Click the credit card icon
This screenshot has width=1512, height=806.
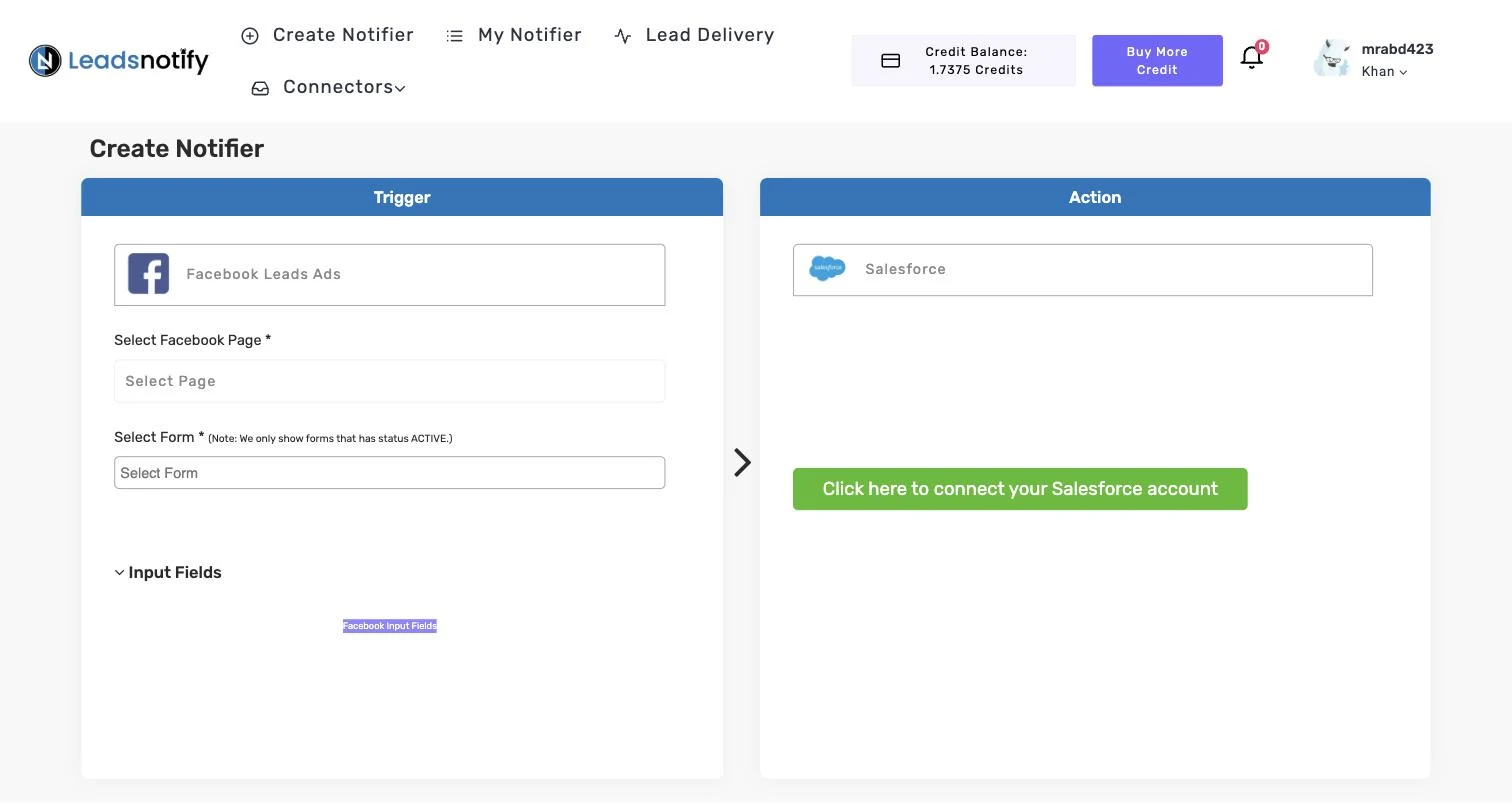890,61
